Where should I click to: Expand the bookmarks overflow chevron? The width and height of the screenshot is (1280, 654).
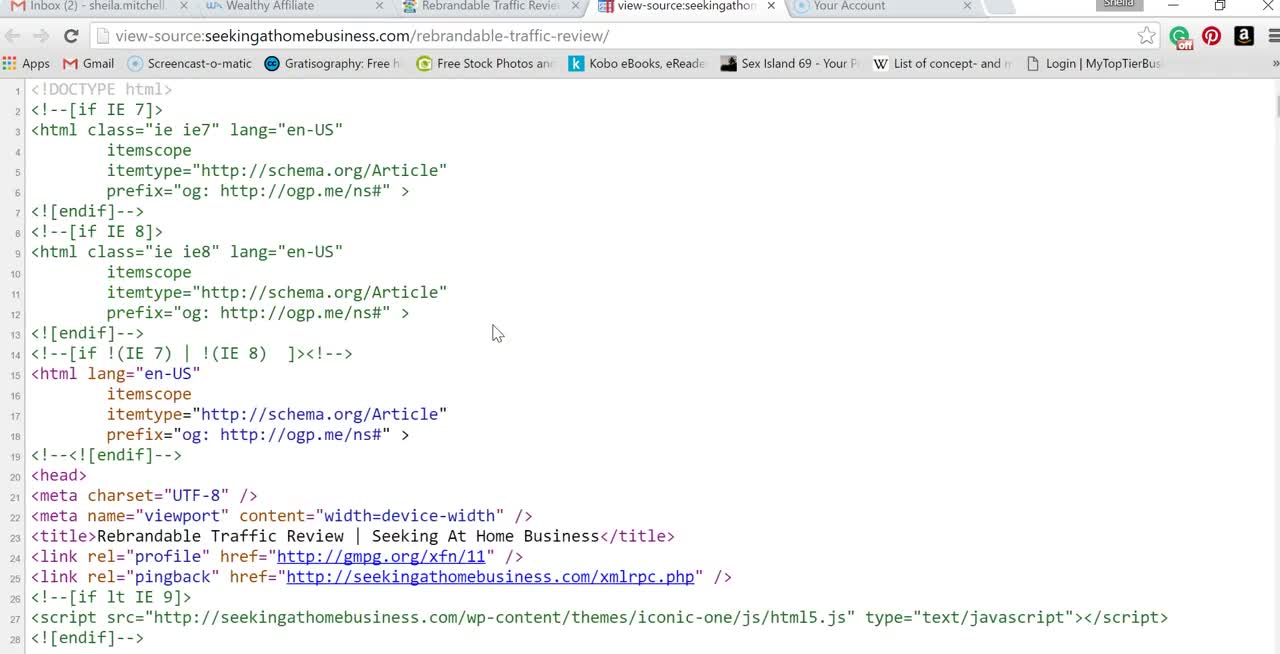tap(1274, 64)
